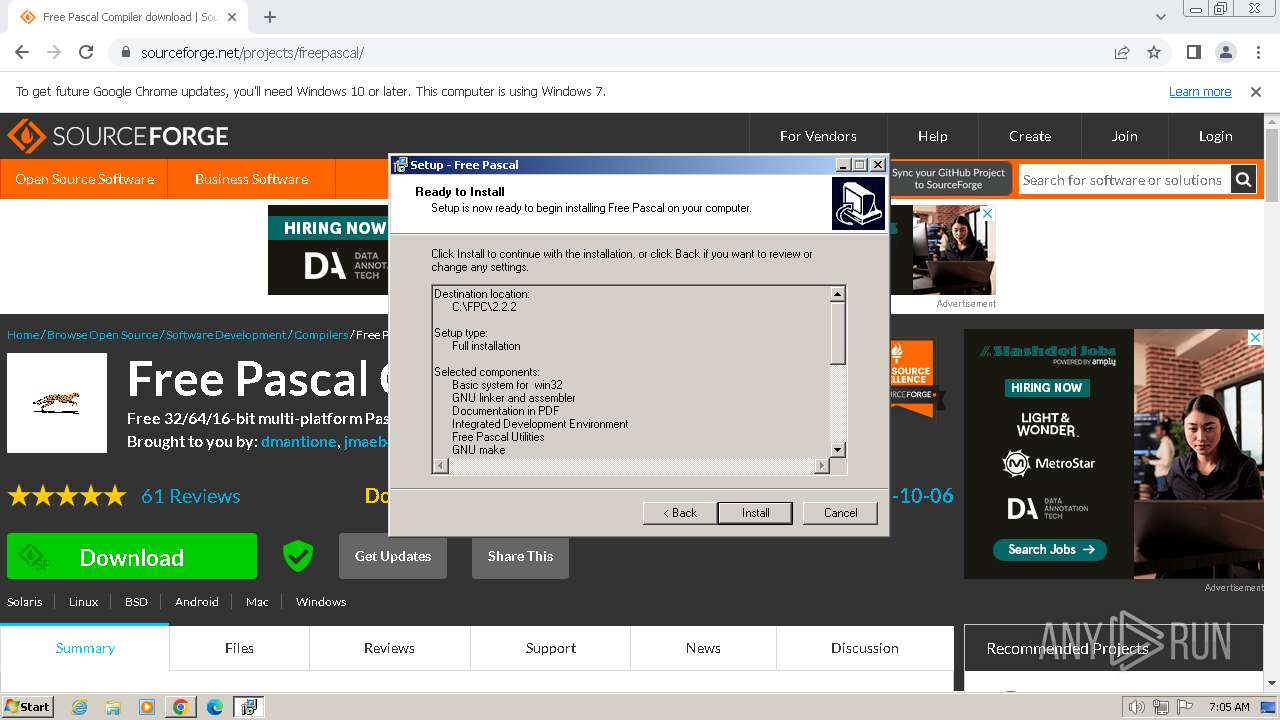Click the Back button in Setup
Screen dimensions: 1280x720
tap(679, 513)
